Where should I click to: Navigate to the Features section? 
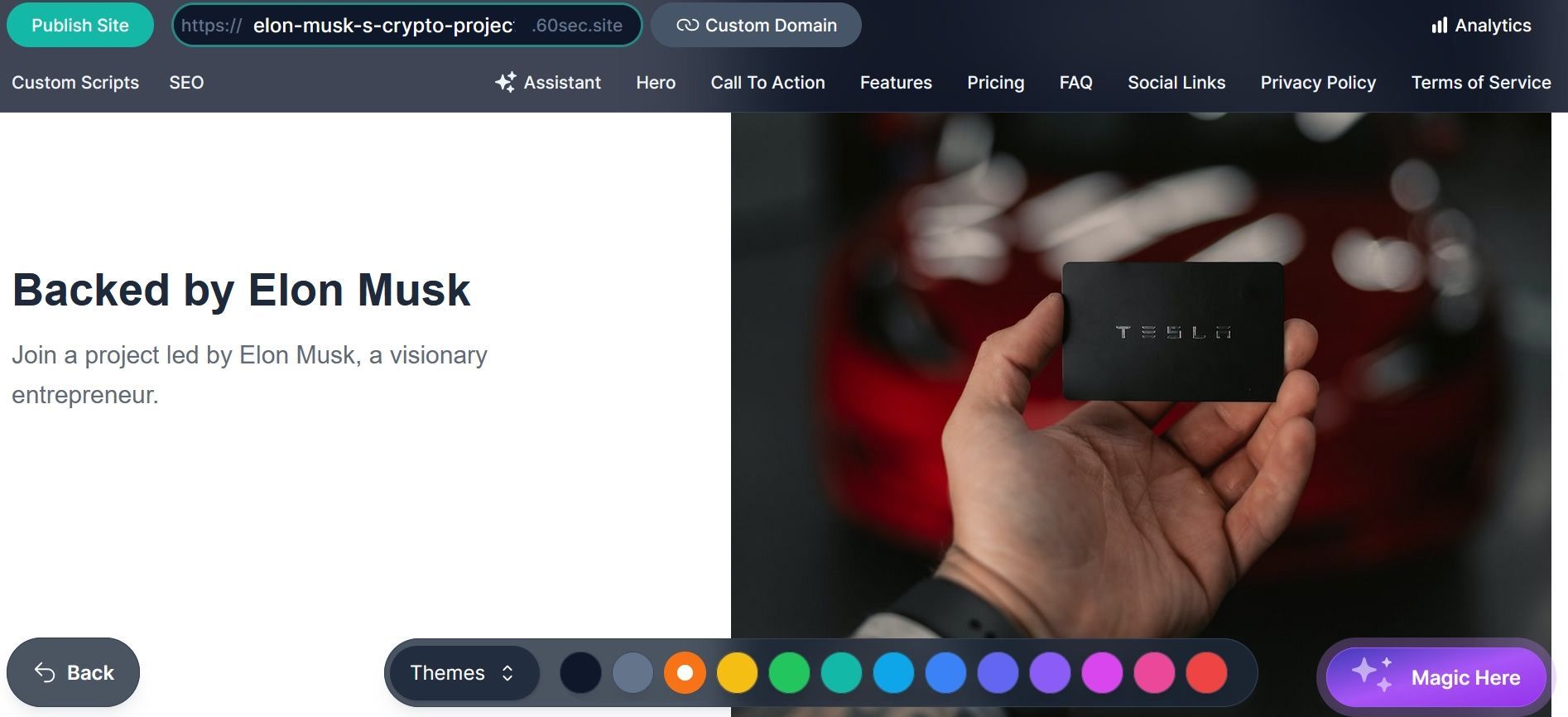(x=896, y=82)
